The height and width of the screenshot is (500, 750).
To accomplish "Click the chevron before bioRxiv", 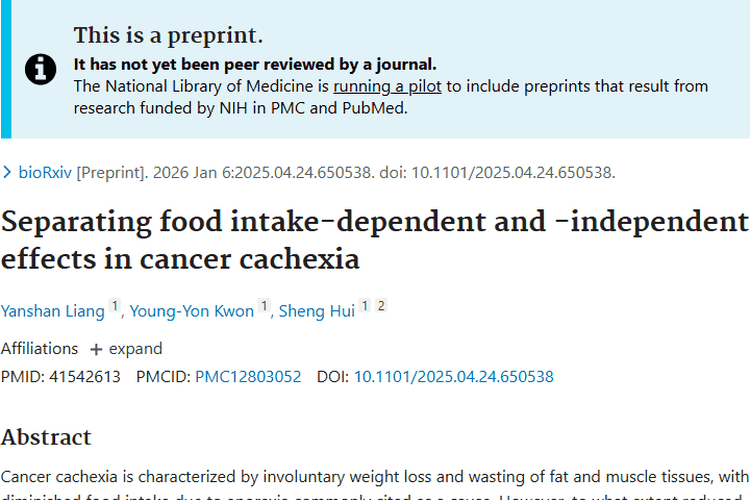I will [x=8, y=172].
